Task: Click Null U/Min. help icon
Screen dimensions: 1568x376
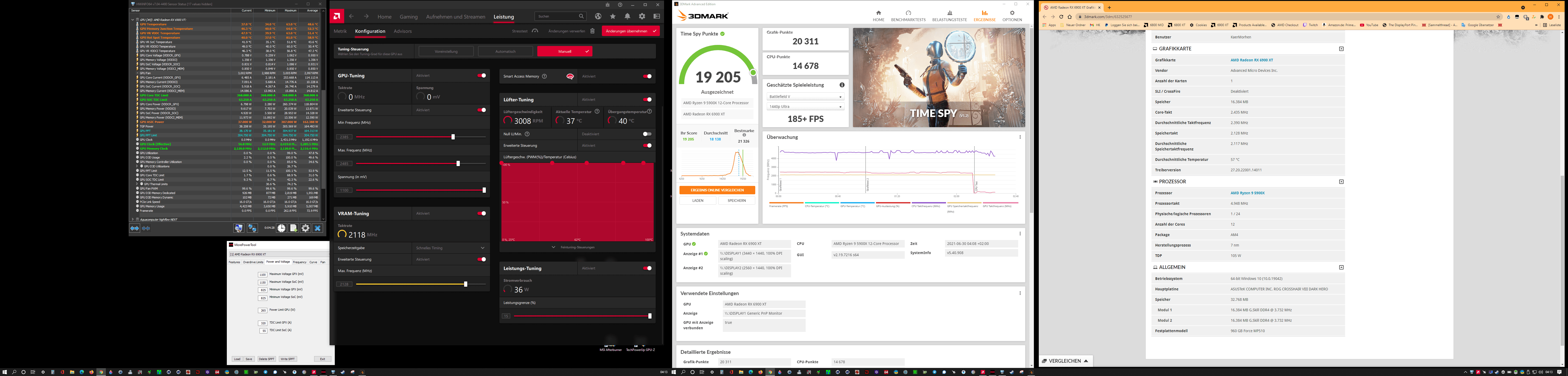Action: (x=527, y=134)
